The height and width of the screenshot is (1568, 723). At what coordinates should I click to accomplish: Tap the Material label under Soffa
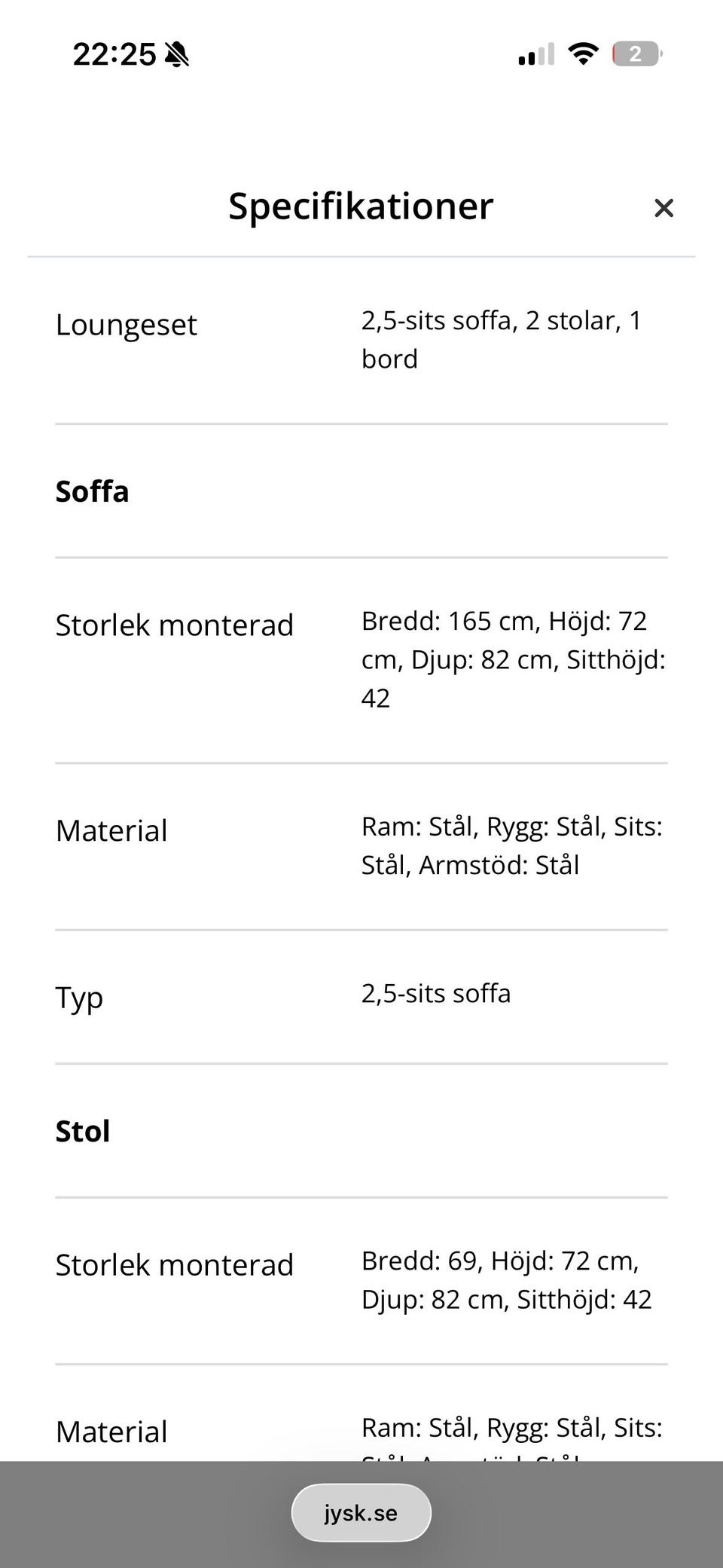[x=111, y=831]
